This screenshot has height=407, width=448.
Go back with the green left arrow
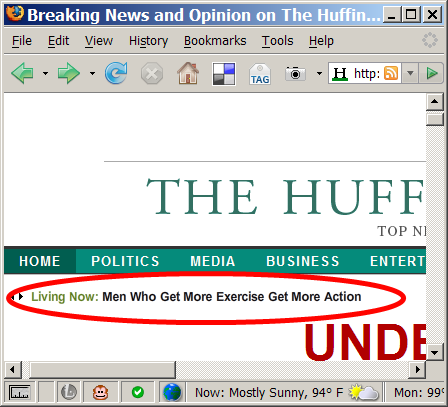pyautogui.click(x=22, y=73)
